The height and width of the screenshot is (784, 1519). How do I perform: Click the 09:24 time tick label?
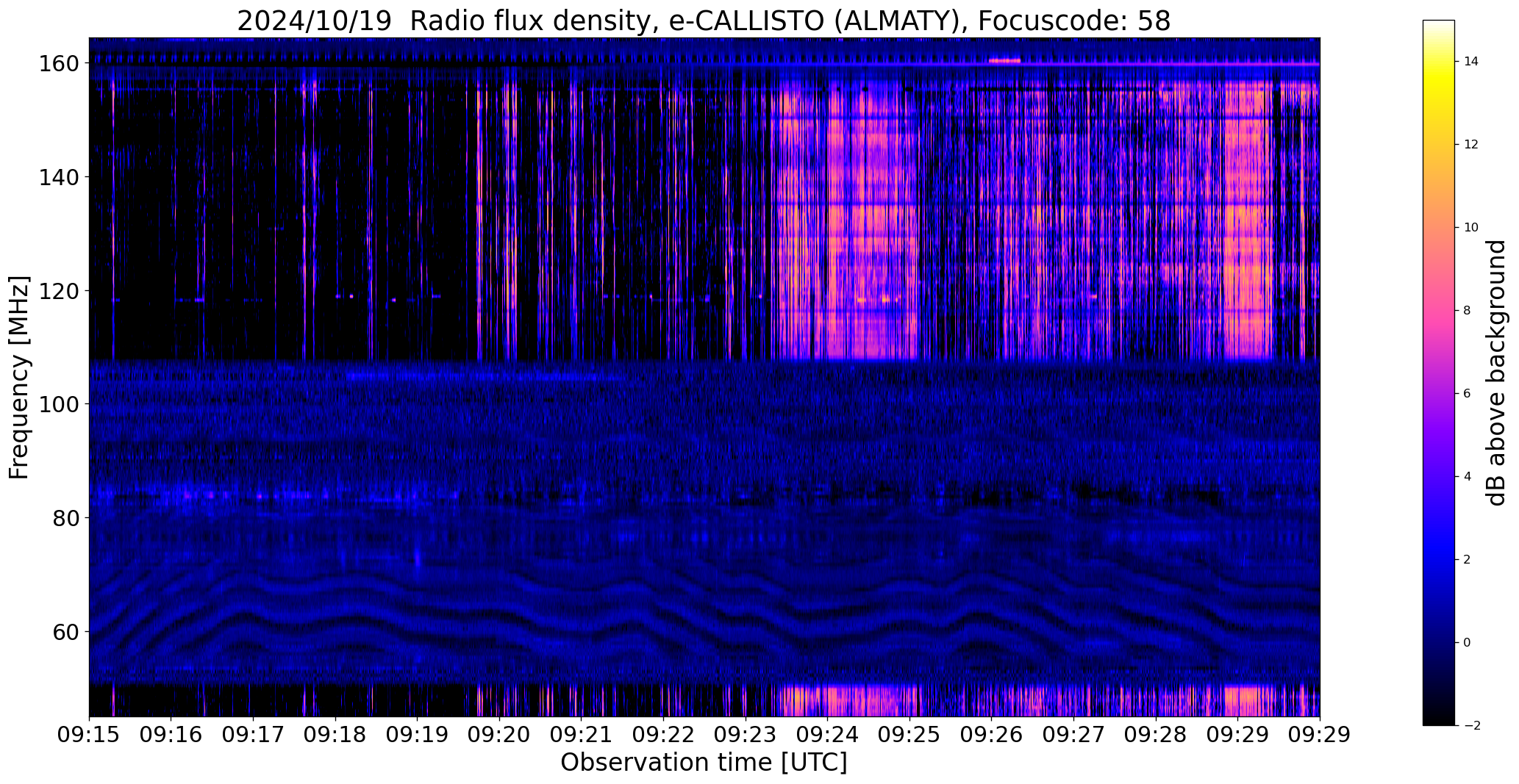(827, 736)
